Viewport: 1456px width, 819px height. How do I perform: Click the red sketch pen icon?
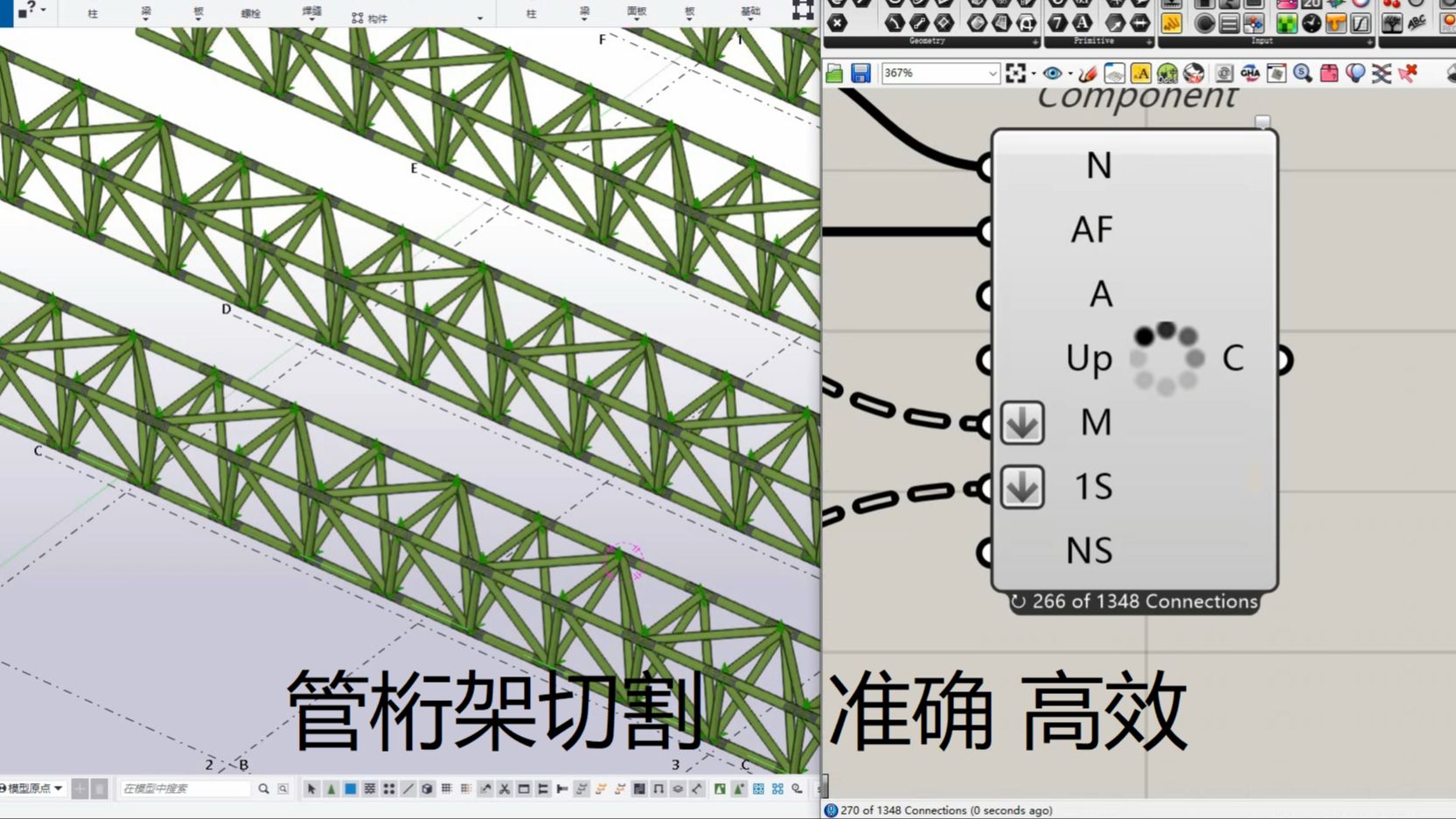pos(1088,73)
